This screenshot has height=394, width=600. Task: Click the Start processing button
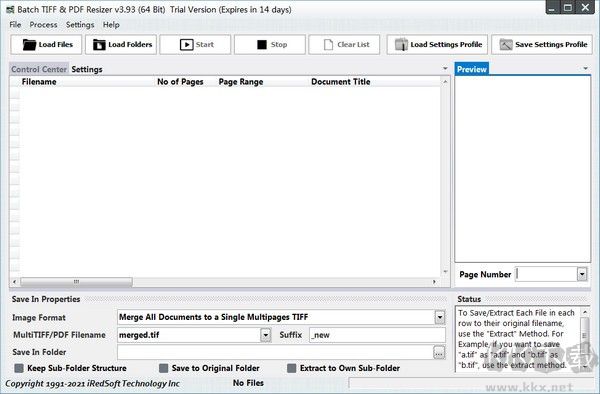coord(195,45)
